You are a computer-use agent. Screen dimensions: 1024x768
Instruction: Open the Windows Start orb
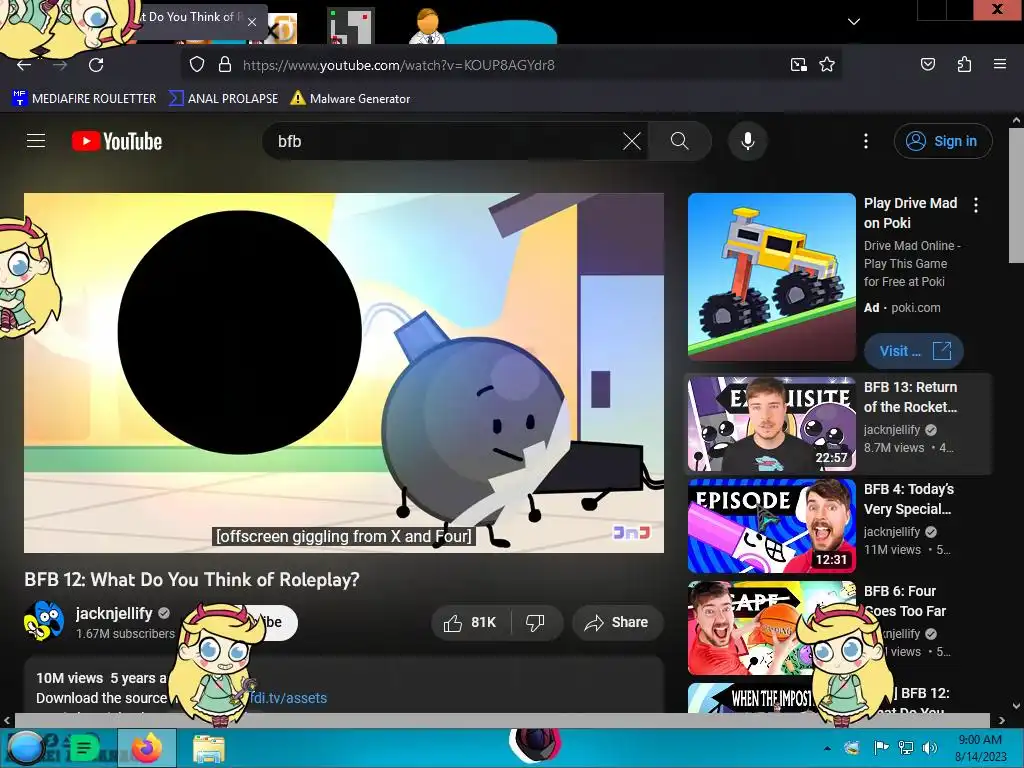click(25, 748)
